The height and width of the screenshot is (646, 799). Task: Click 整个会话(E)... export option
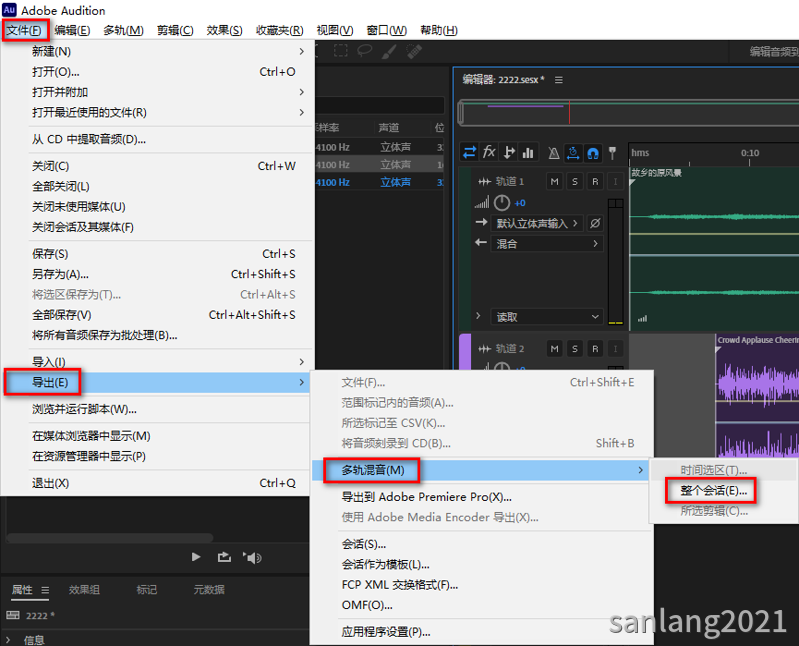point(724,491)
